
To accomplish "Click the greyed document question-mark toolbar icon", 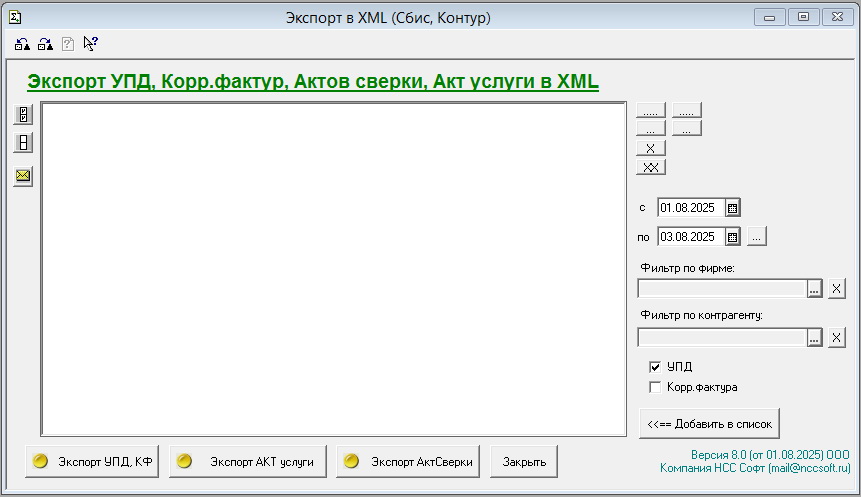I will point(68,44).
